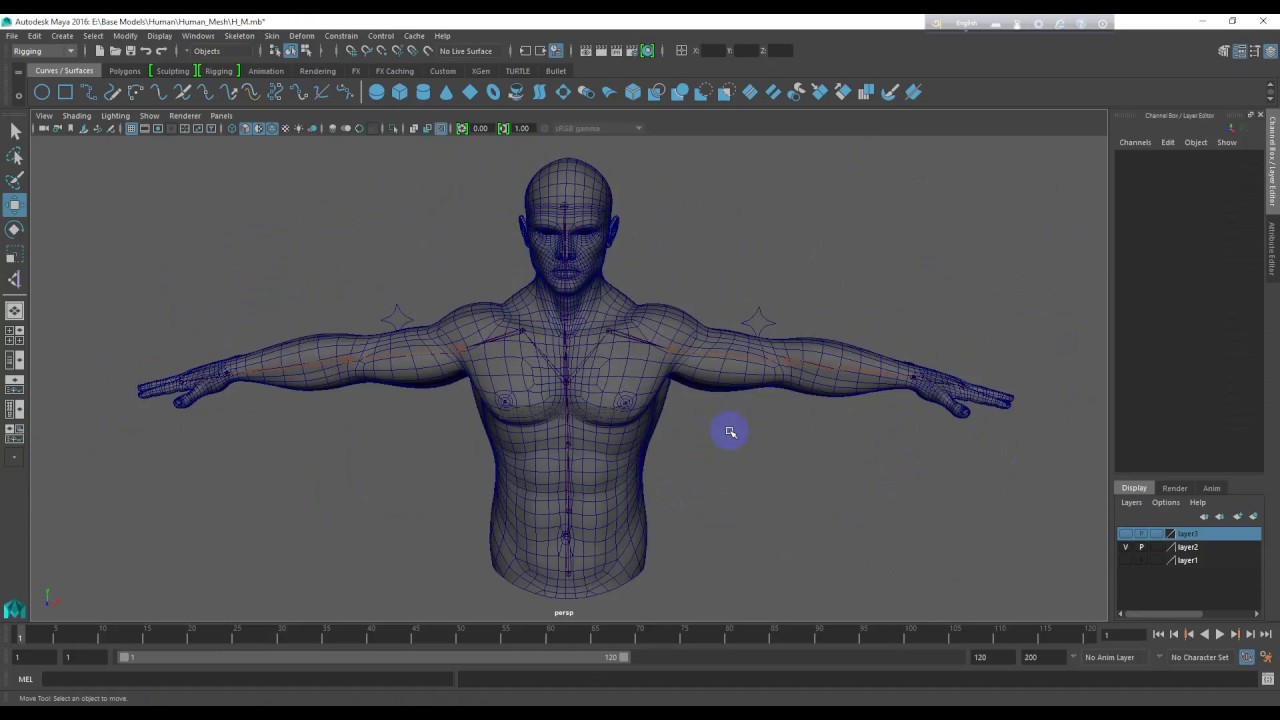The image size is (1280, 720).
Task: Create a NURBS cylinder from the shelf
Action: [x=423, y=92]
